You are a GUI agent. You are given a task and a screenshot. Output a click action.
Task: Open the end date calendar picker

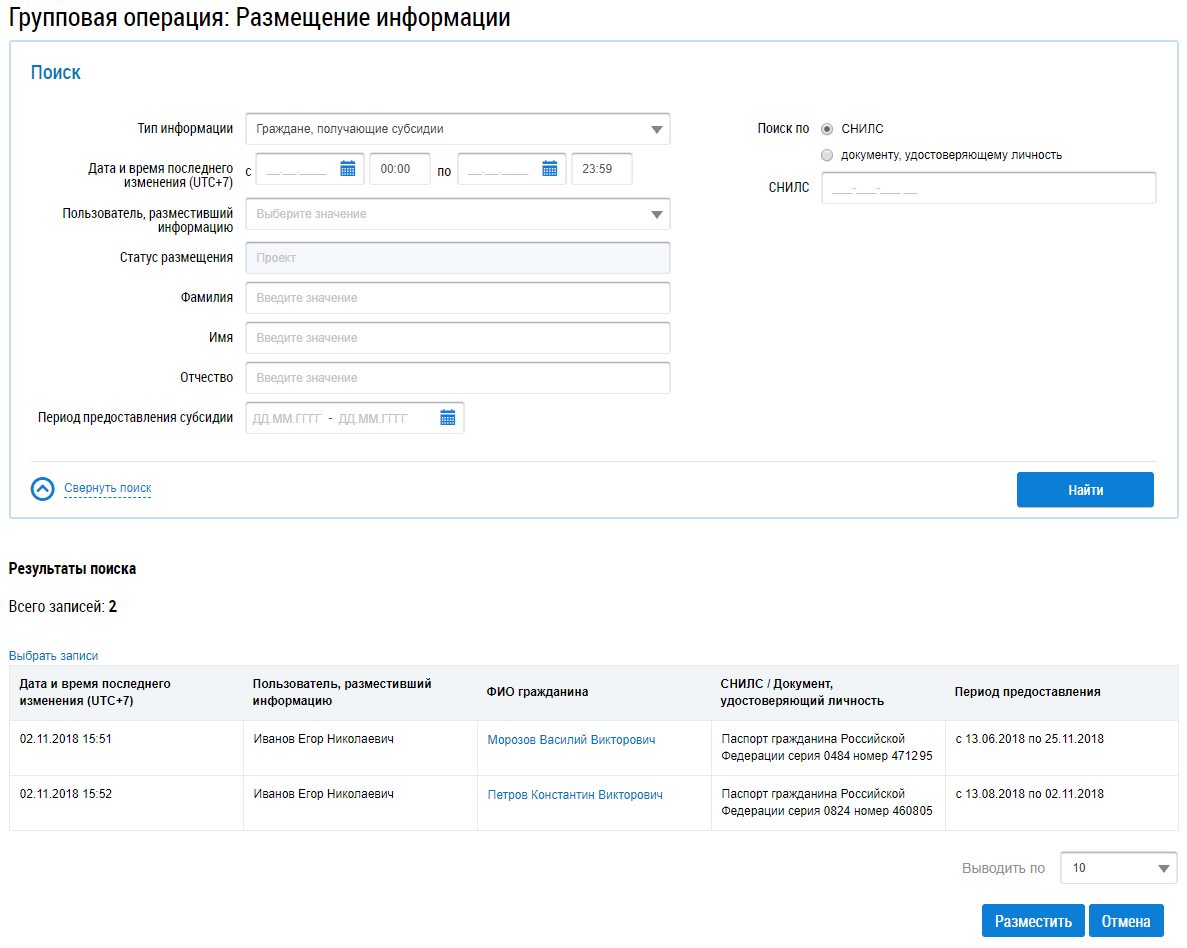click(x=549, y=169)
